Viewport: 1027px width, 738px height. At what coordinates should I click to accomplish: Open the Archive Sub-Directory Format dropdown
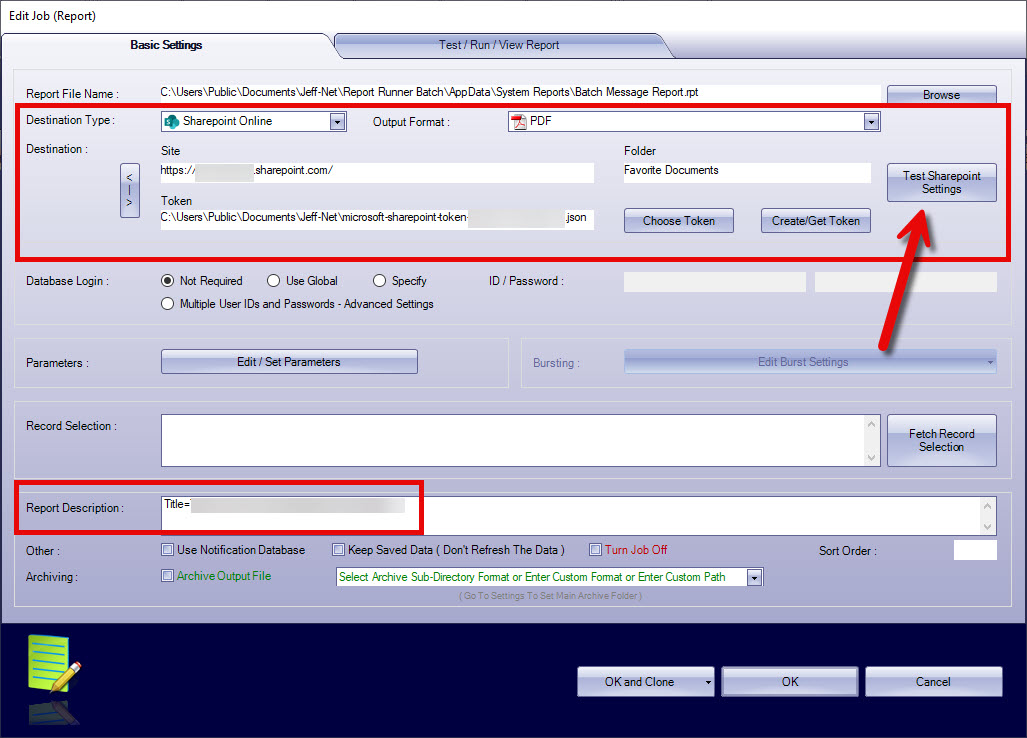coord(754,577)
